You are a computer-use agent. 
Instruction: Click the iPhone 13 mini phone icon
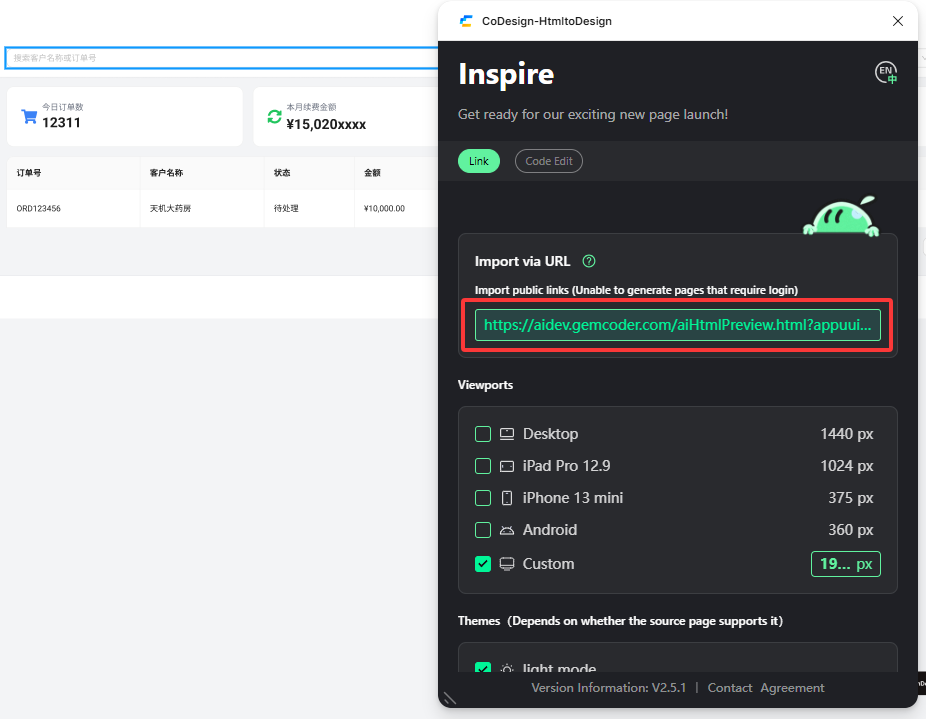[x=507, y=498]
